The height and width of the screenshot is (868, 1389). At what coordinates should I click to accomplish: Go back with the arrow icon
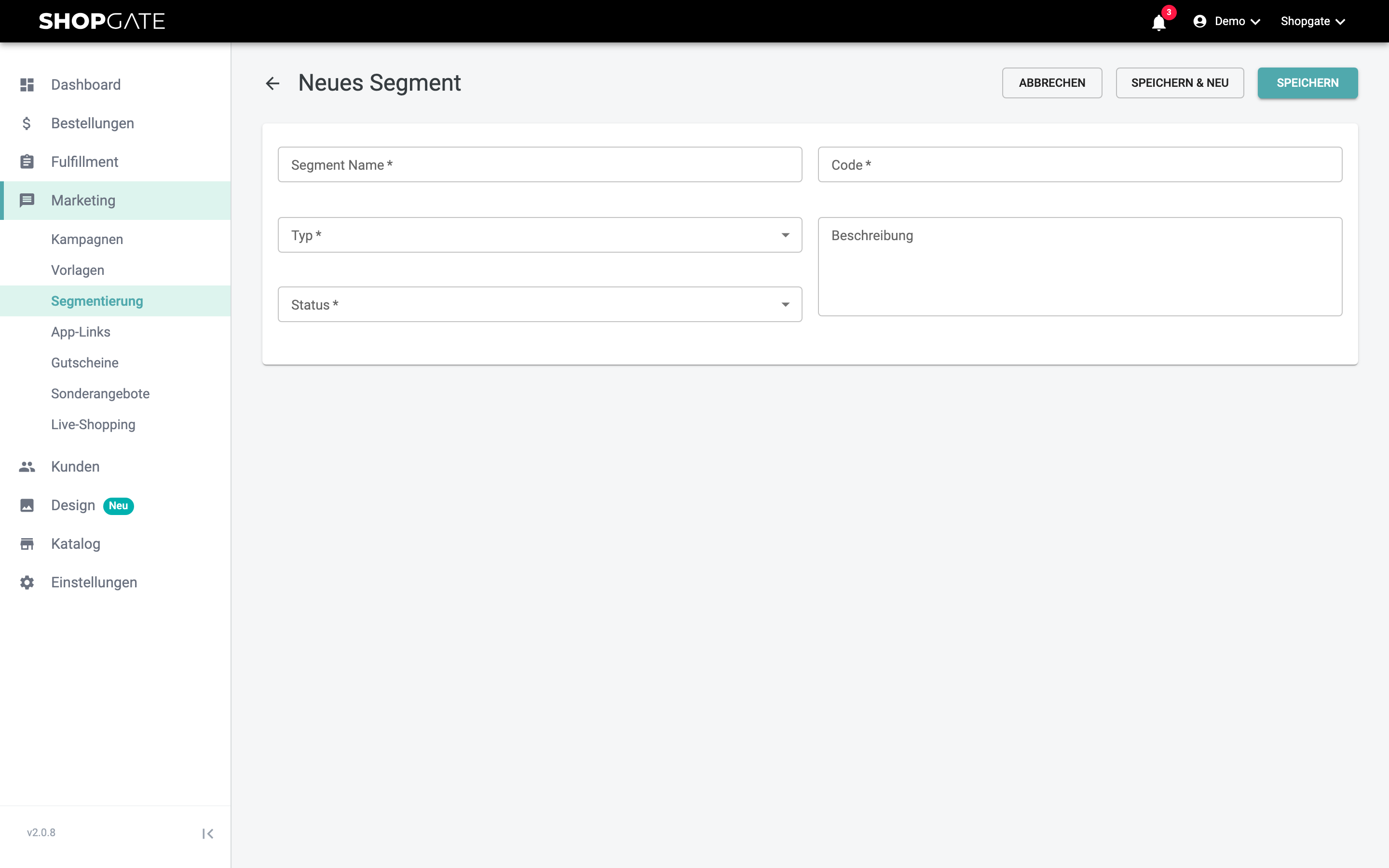(x=272, y=83)
